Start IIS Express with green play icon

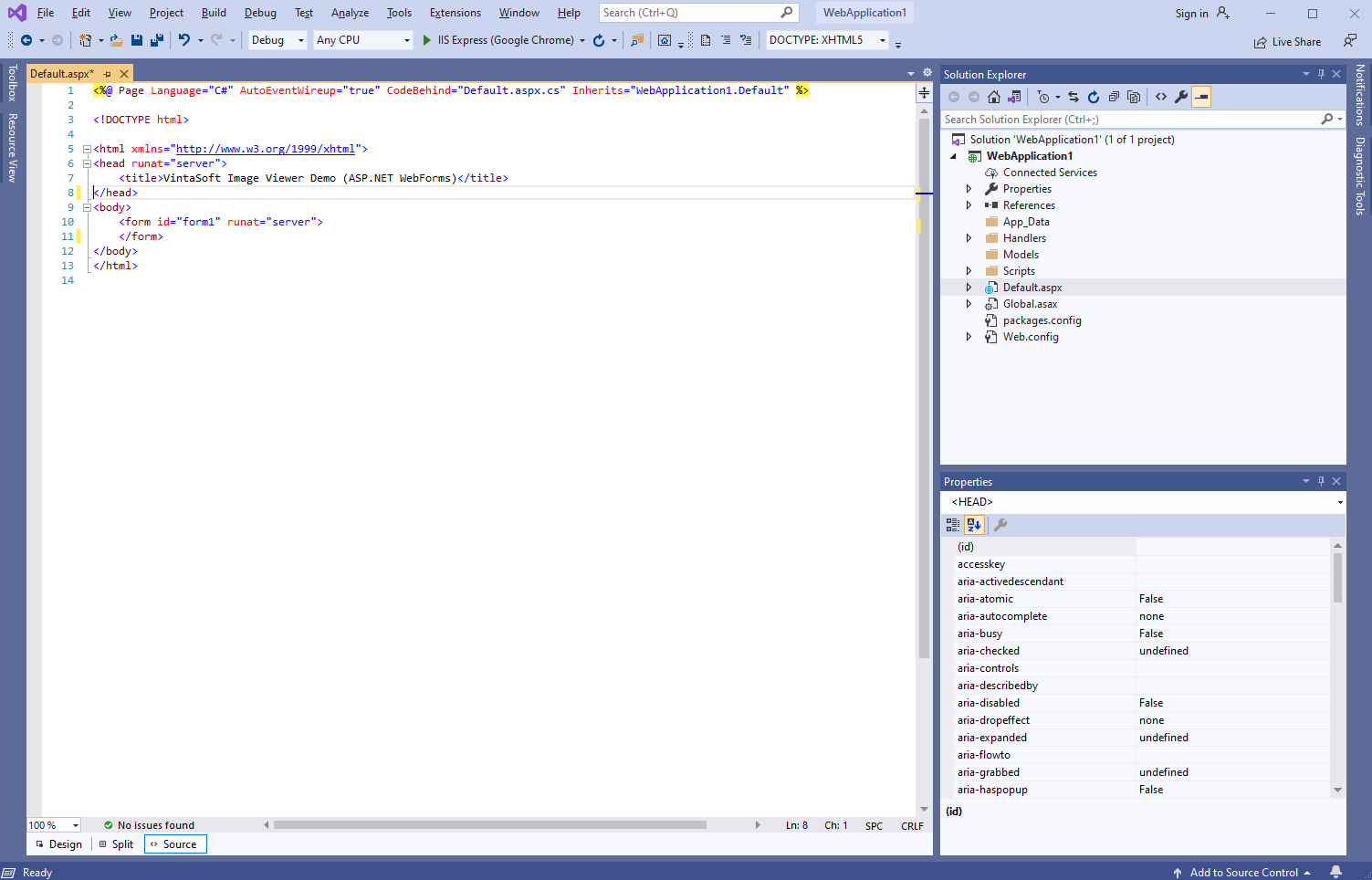[x=426, y=40]
